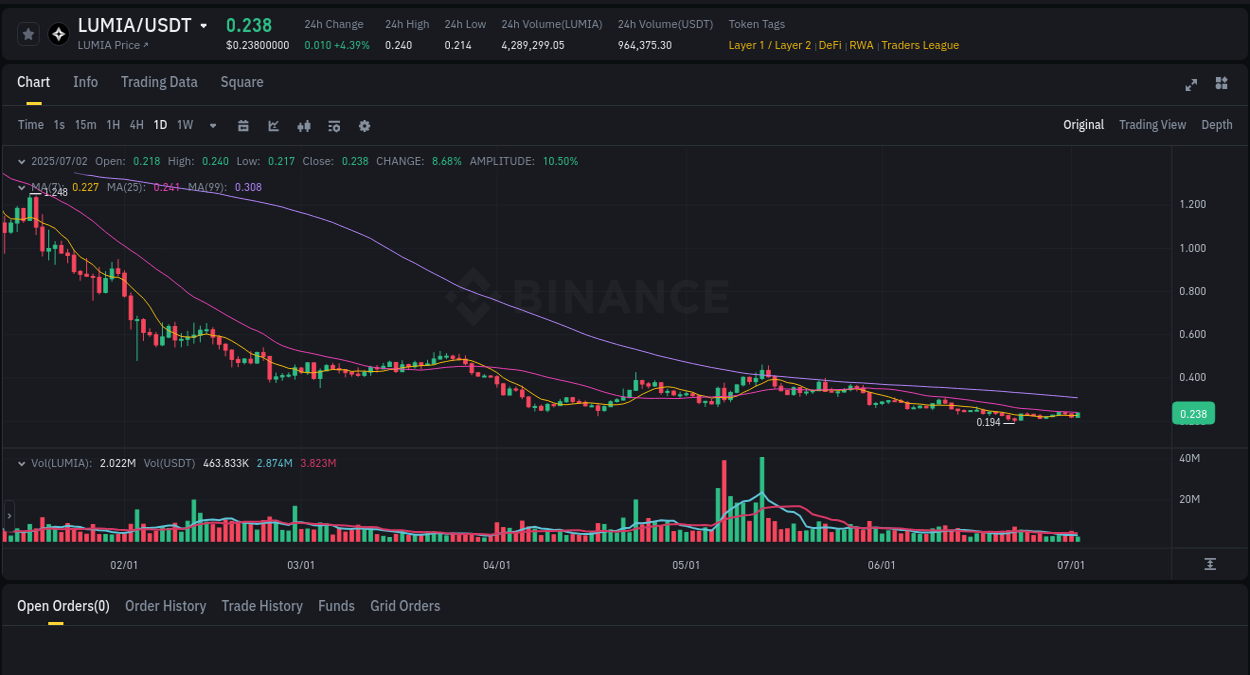This screenshot has width=1250, height=675.
Task: Open the LUMIA Price link
Action: pos(112,45)
